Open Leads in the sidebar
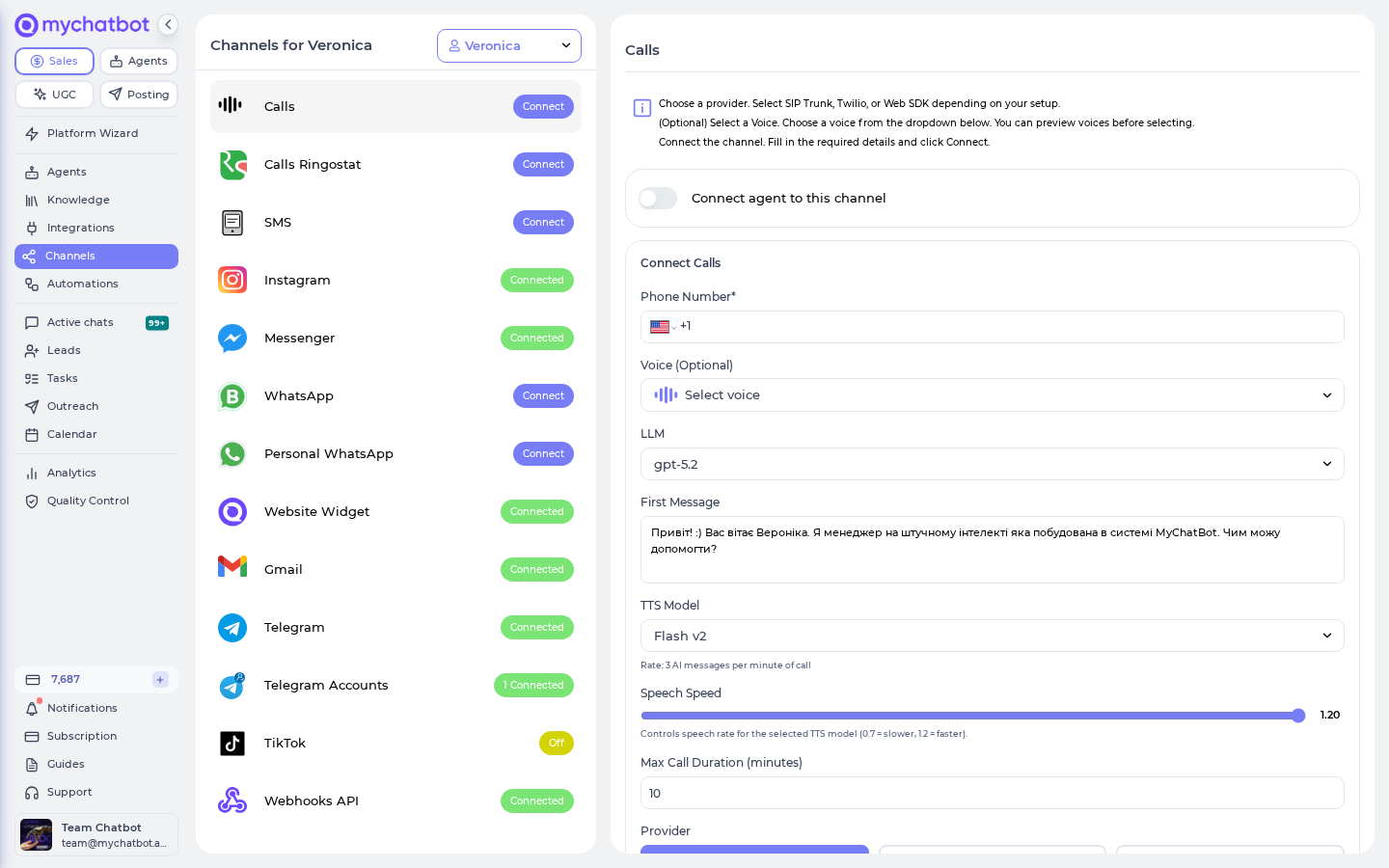 [x=96, y=351]
